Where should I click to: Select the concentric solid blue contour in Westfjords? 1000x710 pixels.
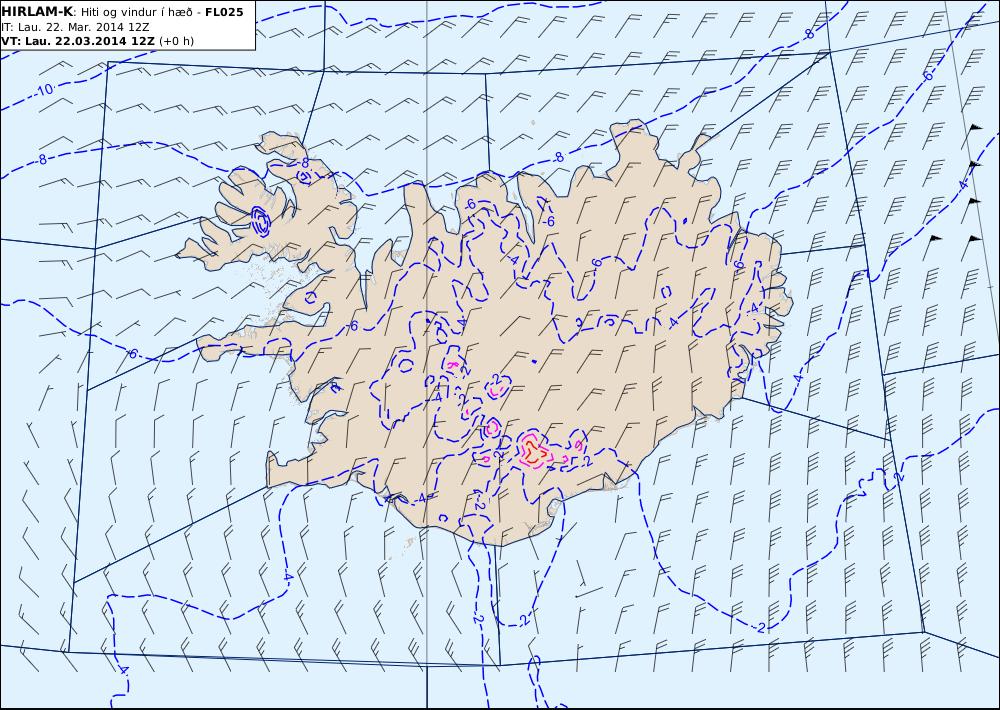260,221
